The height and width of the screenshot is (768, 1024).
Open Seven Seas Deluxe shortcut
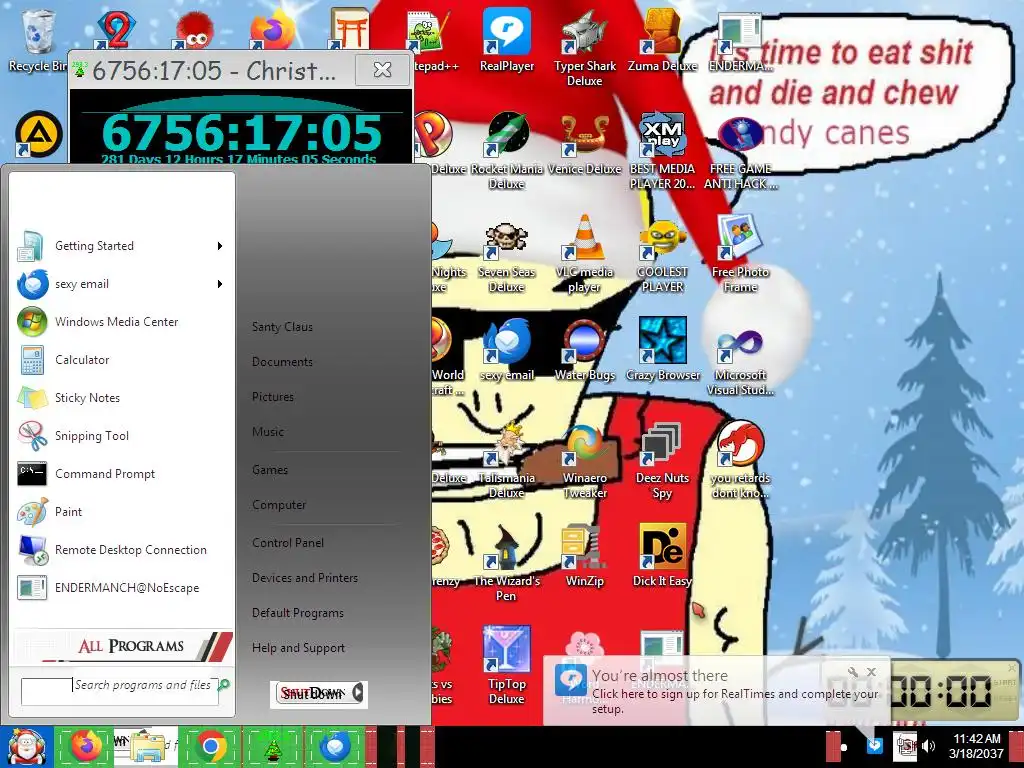tap(507, 255)
